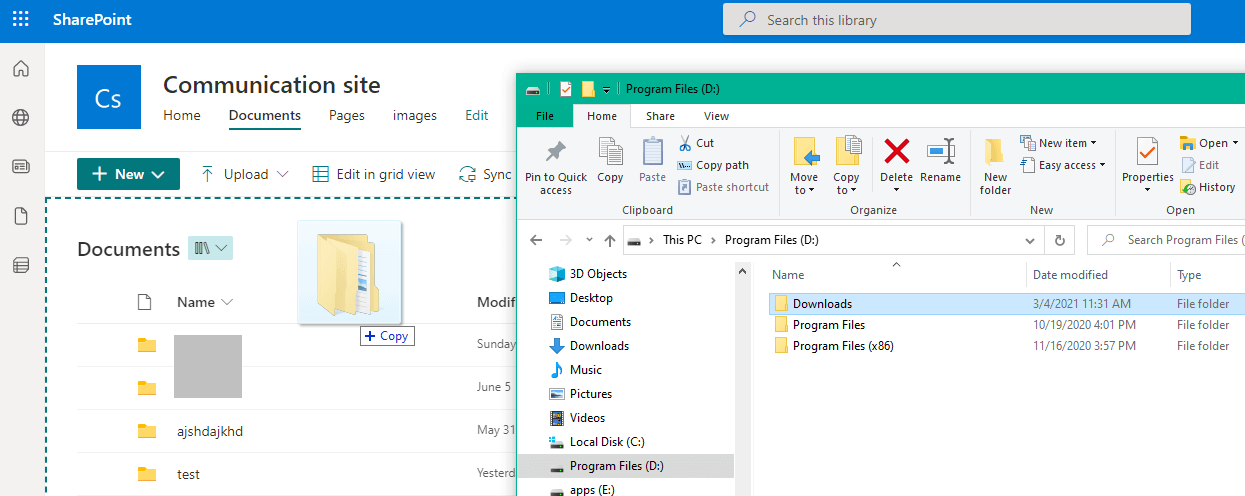
Task: Click Copy path in Clipboard group
Action: coord(713,165)
